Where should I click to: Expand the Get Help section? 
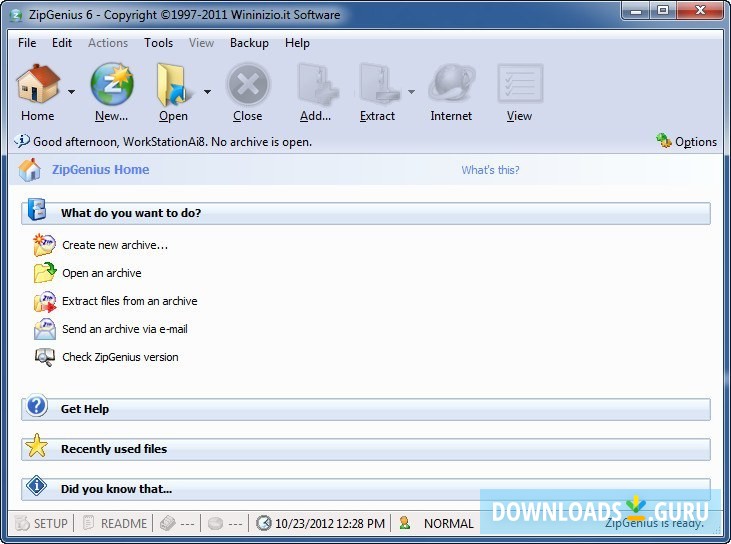click(x=366, y=409)
